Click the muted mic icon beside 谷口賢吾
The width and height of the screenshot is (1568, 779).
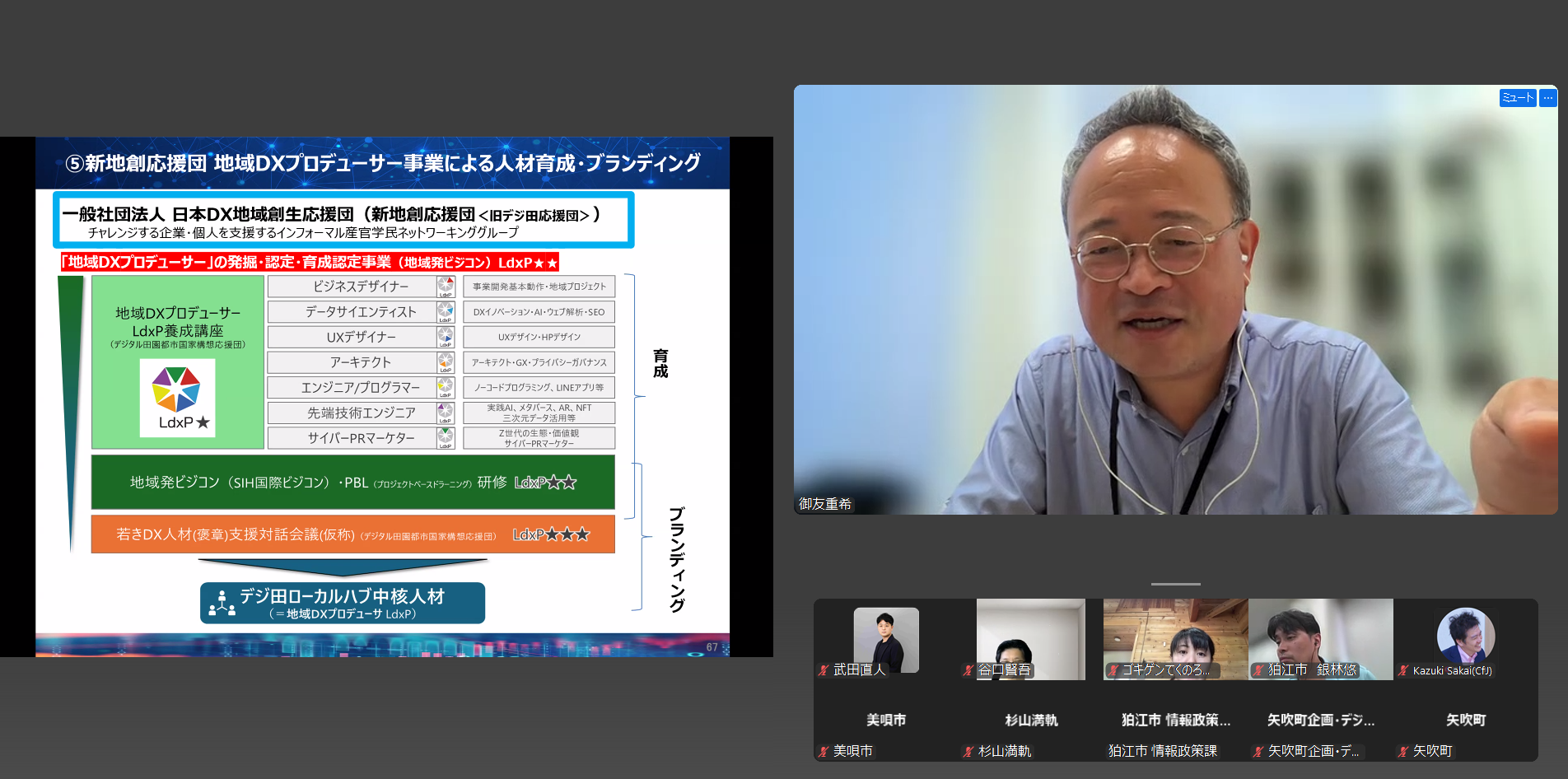pos(968,670)
